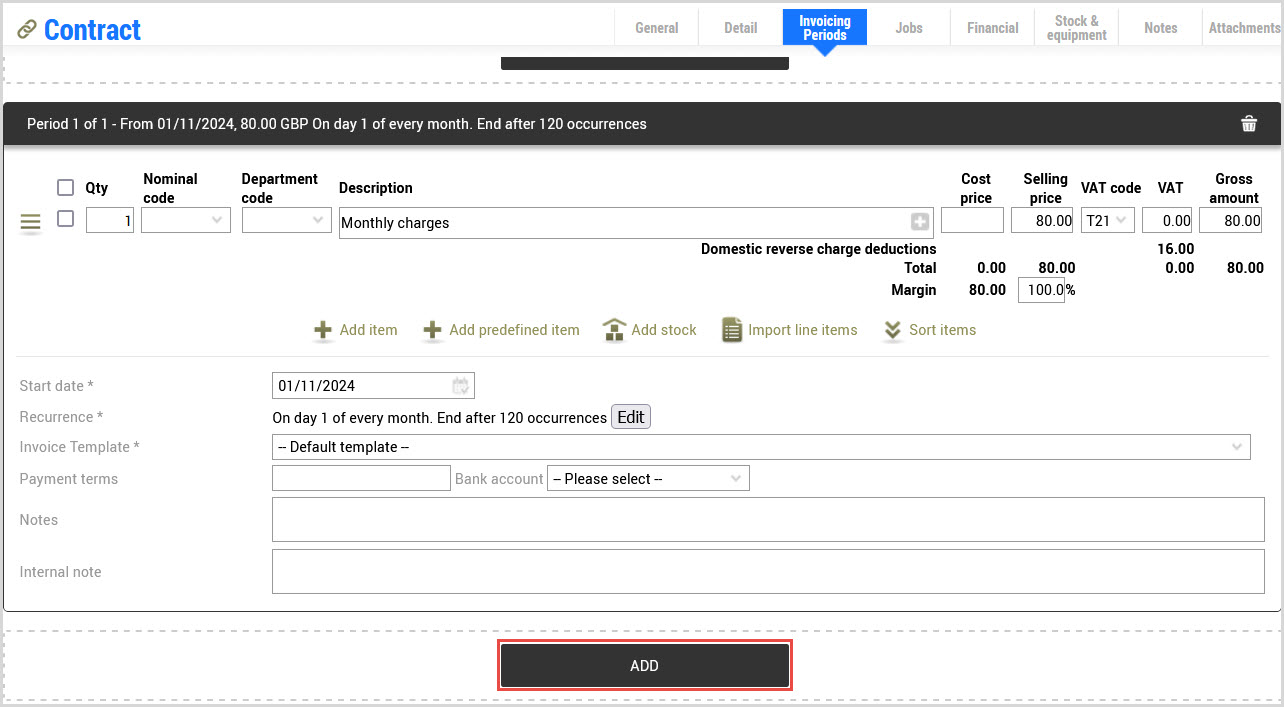Screen dimensions: 1284x707
Task: Click the Sort items chevrons icon
Action: (893, 330)
